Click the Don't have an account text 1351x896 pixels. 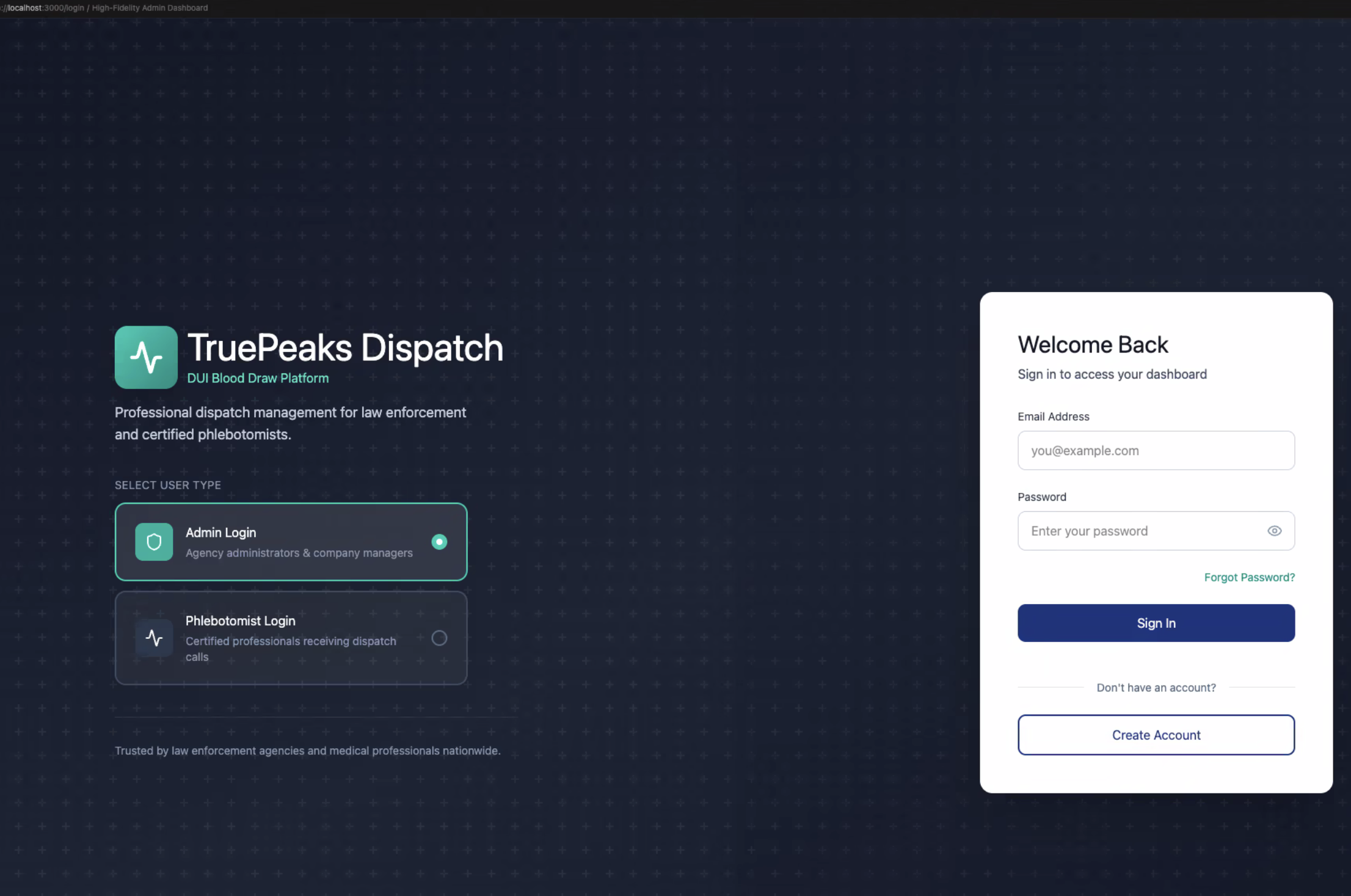pyautogui.click(x=1156, y=687)
